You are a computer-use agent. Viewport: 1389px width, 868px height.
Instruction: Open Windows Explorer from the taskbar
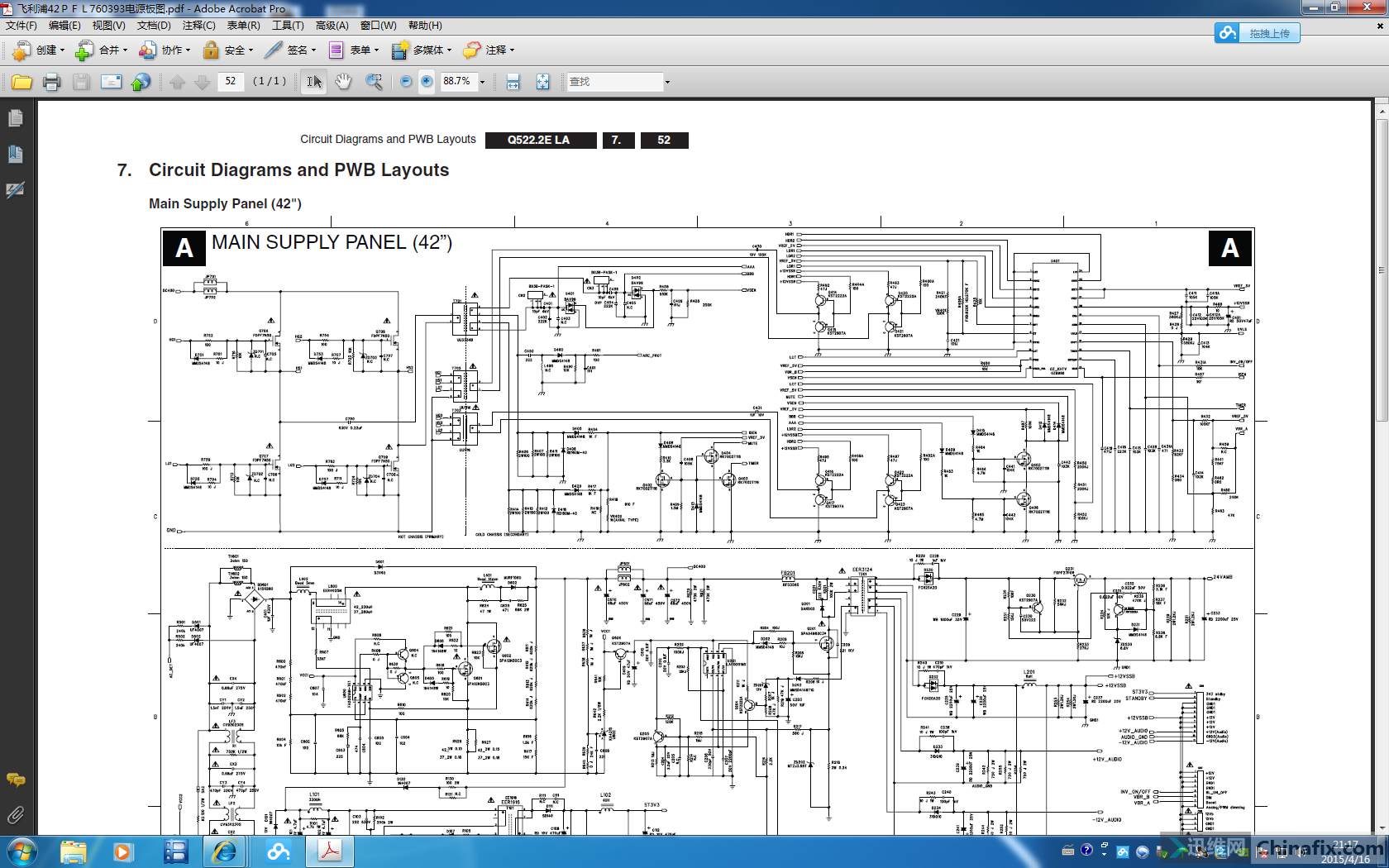pyautogui.click(x=73, y=851)
